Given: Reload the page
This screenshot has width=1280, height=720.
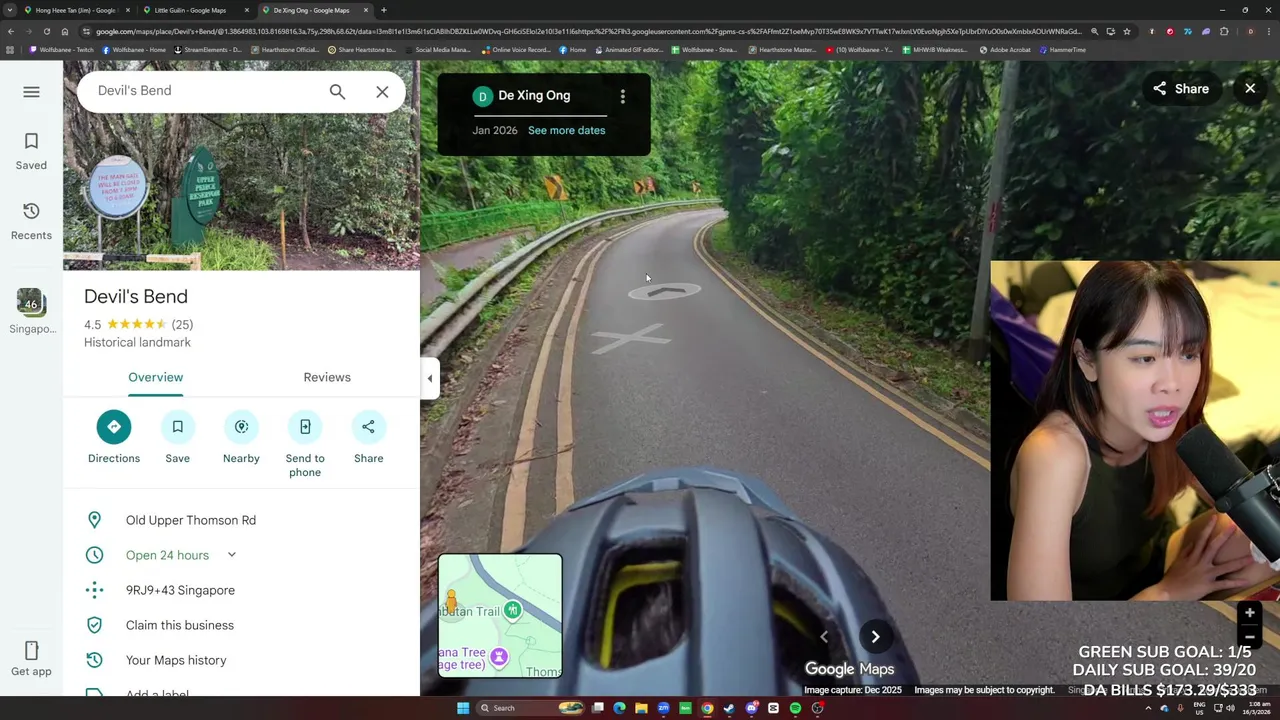Looking at the screenshot, I should (x=46, y=31).
